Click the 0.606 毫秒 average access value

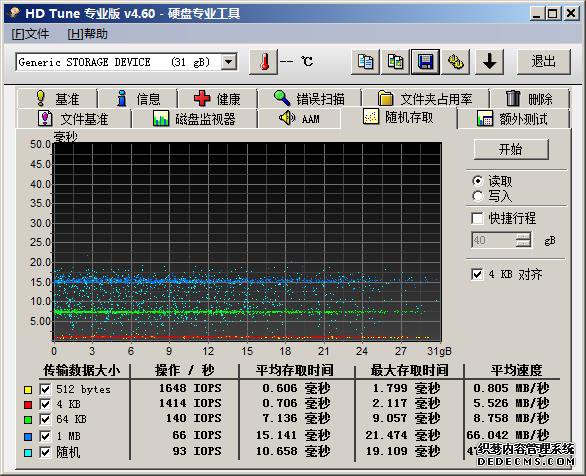tap(296, 388)
